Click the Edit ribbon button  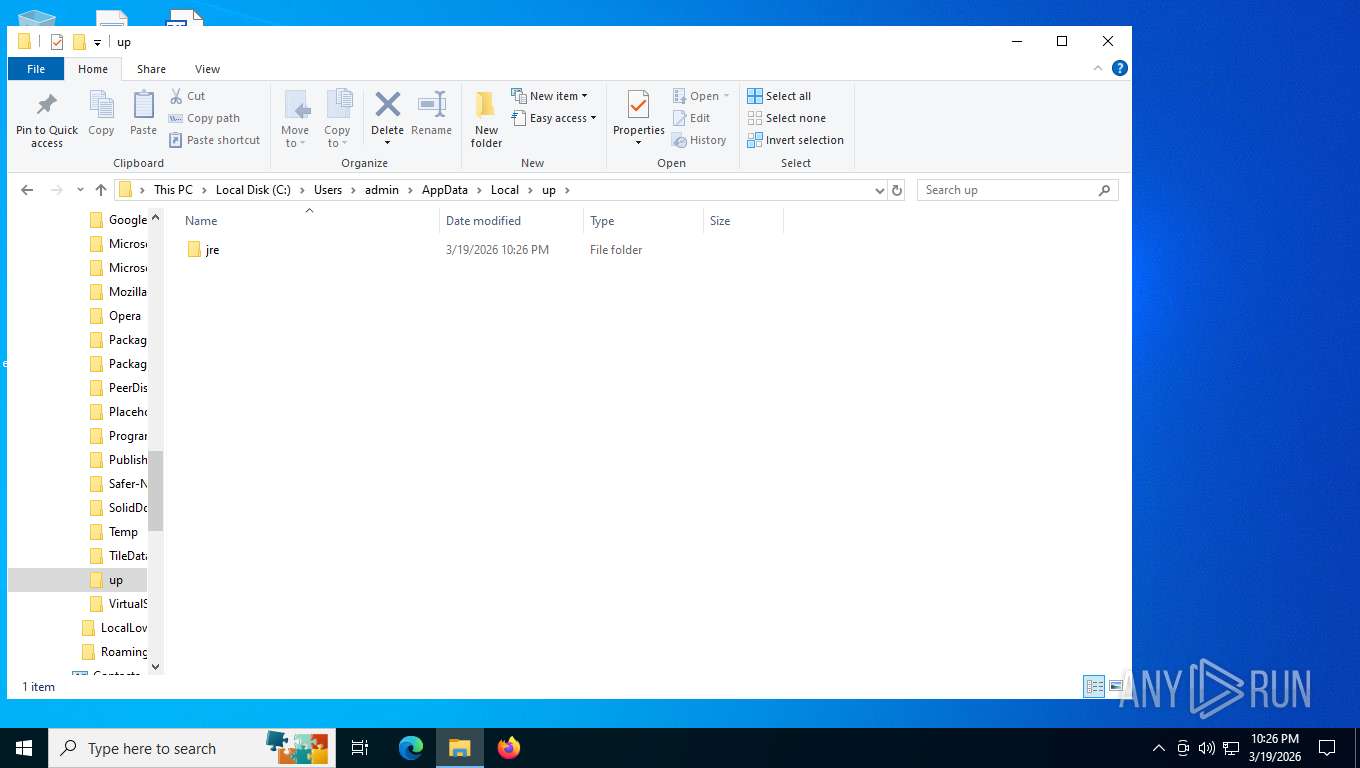coord(691,118)
